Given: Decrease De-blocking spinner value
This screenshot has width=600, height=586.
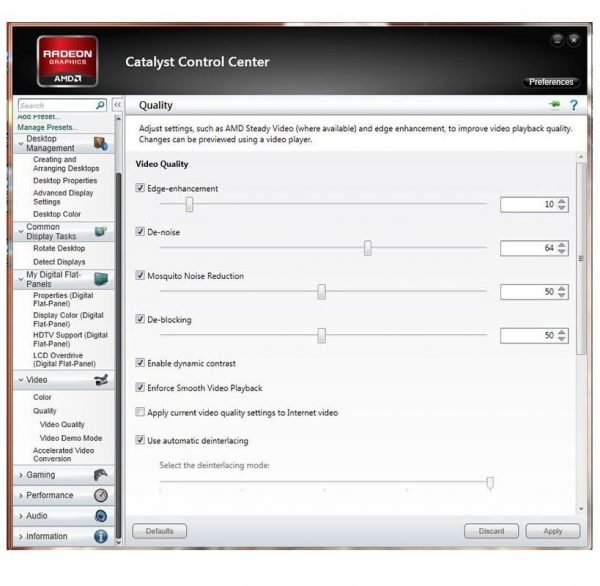Looking at the screenshot, I should click(561, 339).
